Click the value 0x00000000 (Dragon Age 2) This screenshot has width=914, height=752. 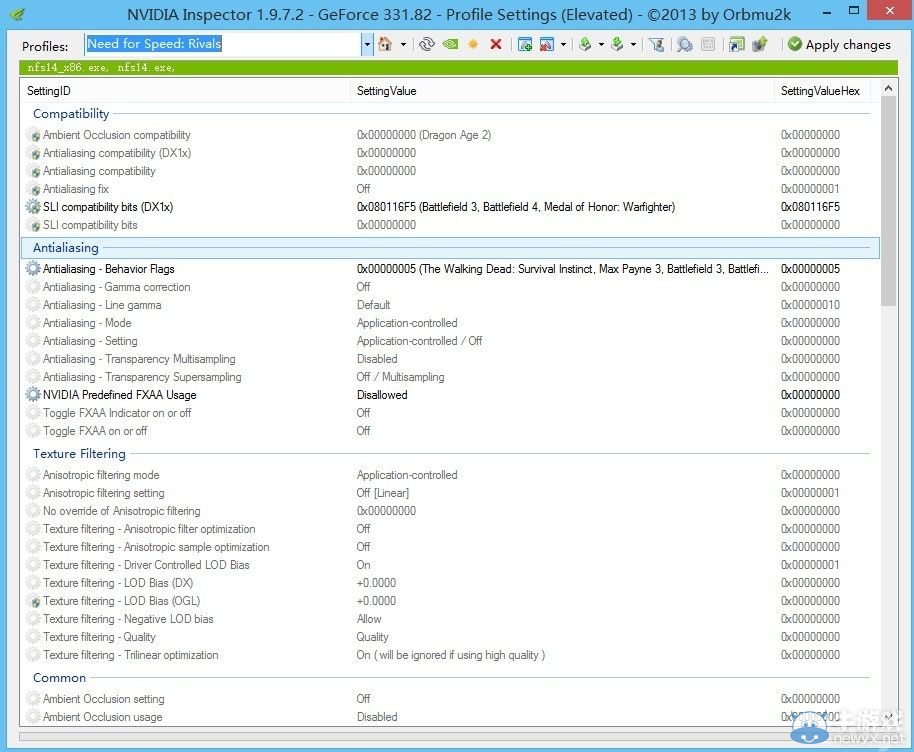pyautogui.click(x=424, y=135)
